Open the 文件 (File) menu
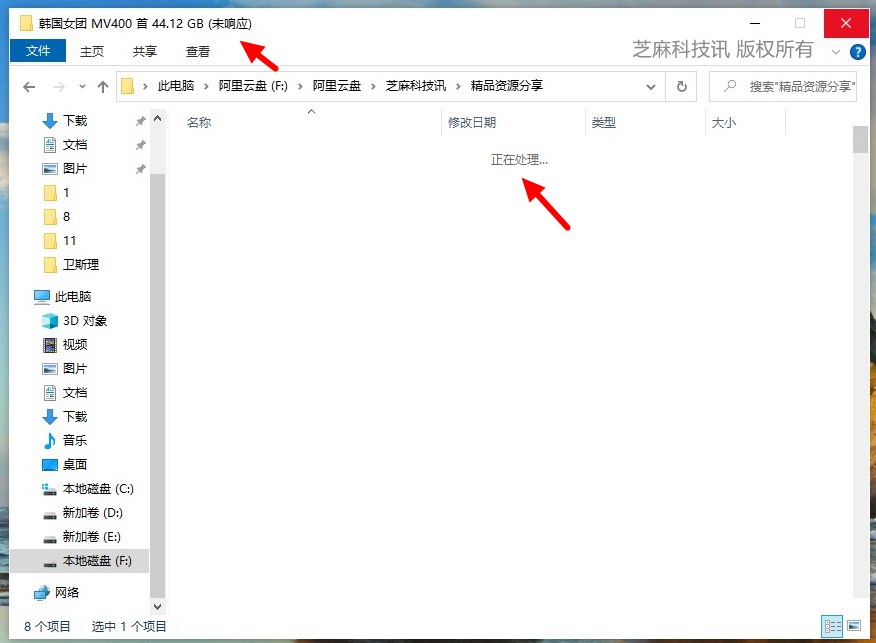The height and width of the screenshot is (643, 876). (37, 51)
